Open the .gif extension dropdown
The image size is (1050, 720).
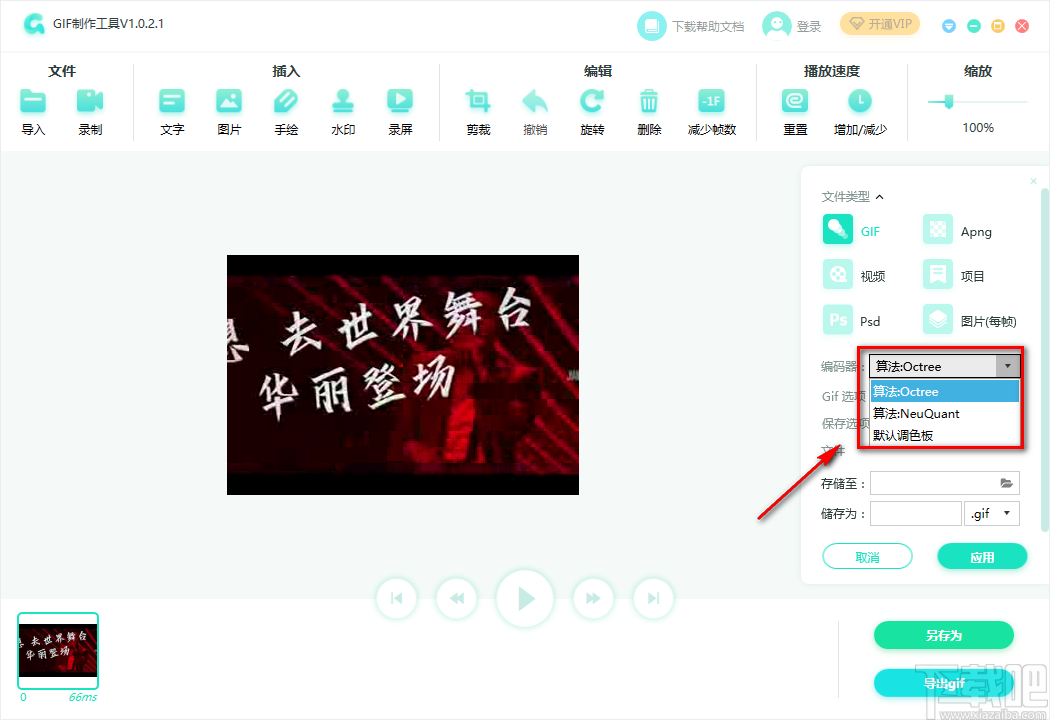pos(991,512)
